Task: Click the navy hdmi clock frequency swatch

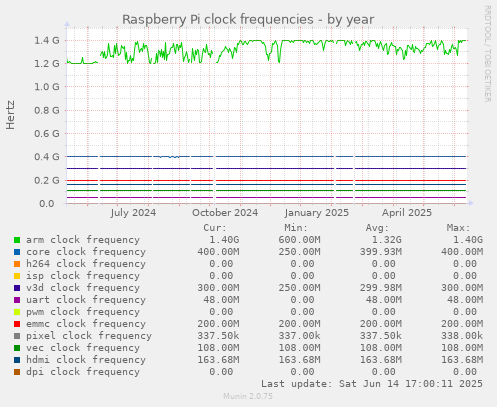Action: (x=17, y=360)
